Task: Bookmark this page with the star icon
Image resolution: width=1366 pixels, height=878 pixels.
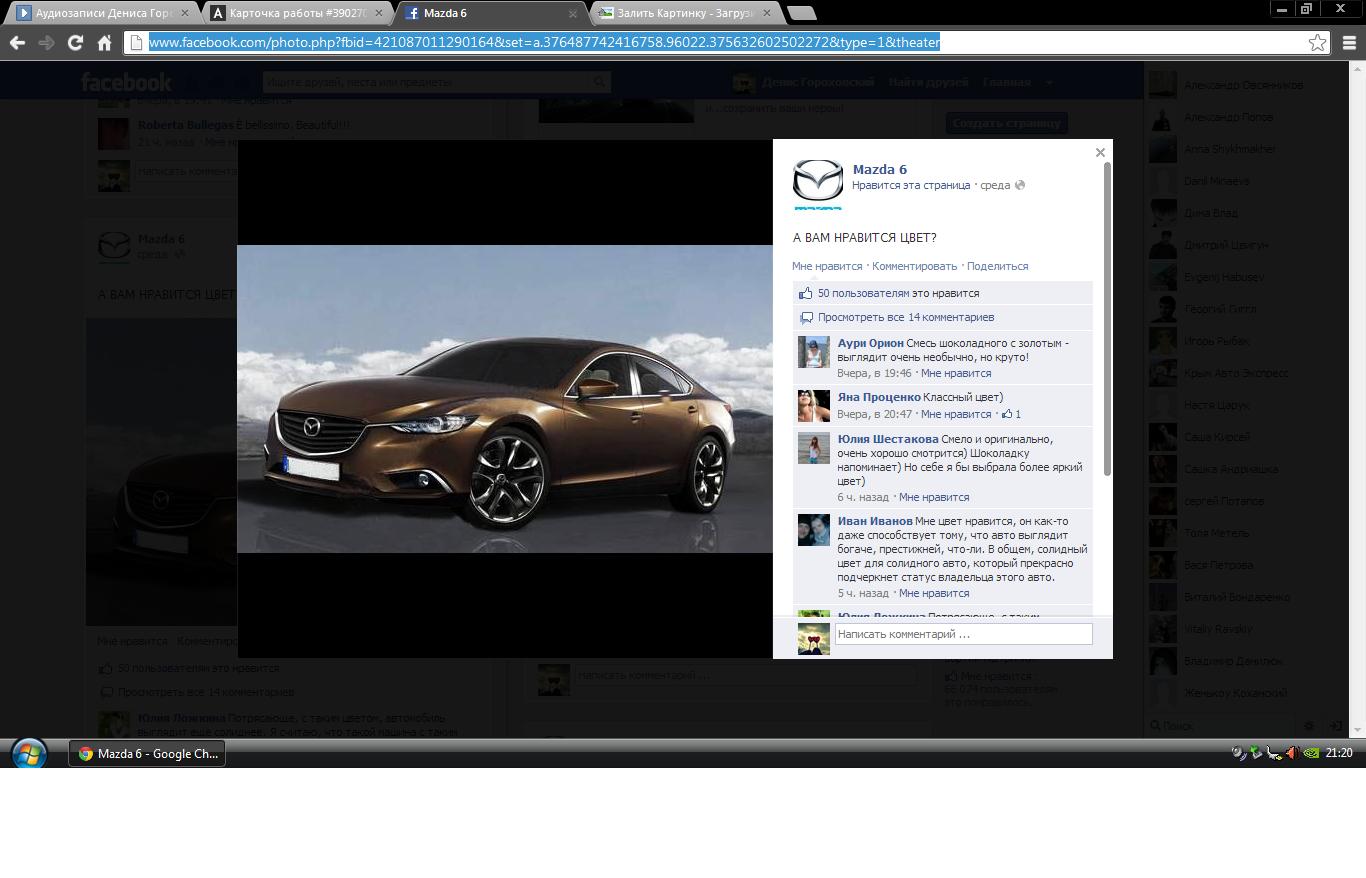Action: (x=1318, y=43)
